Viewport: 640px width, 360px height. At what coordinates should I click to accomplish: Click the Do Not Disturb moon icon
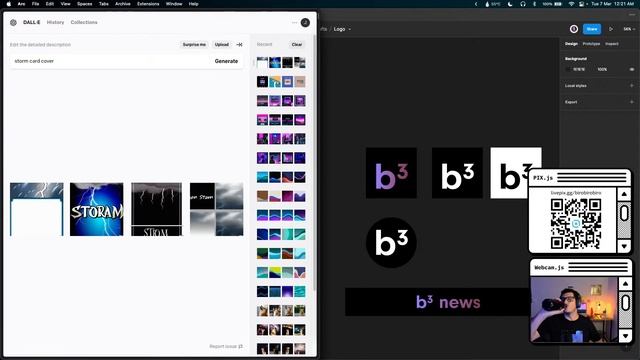click(x=510, y=4)
